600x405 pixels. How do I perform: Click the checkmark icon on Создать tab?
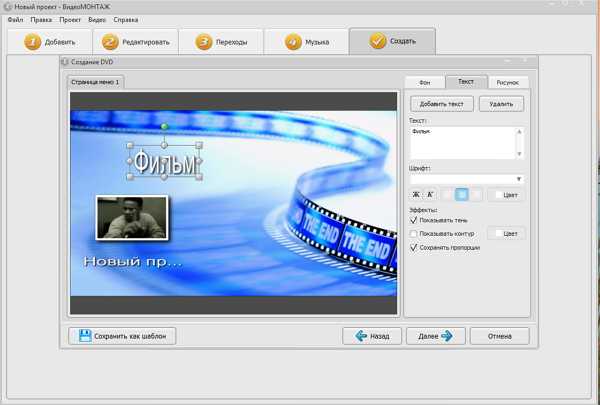377,42
